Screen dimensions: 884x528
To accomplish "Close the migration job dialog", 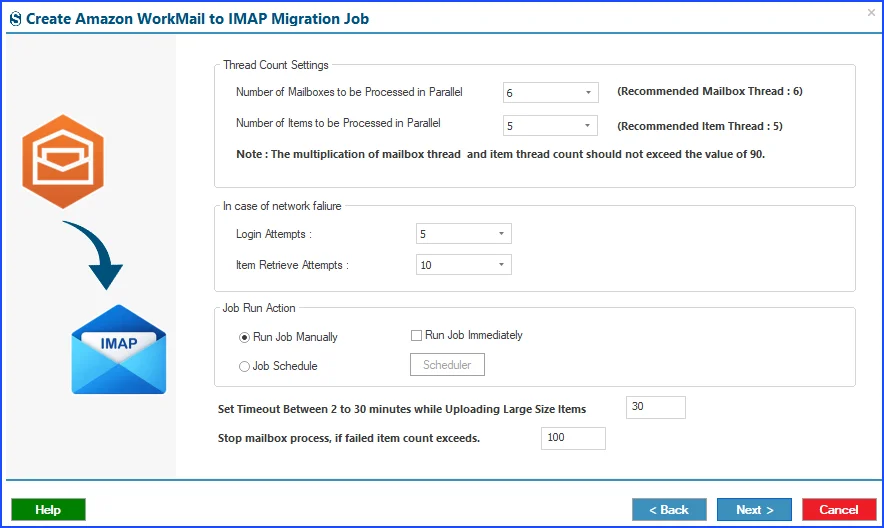I will point(871,12).
